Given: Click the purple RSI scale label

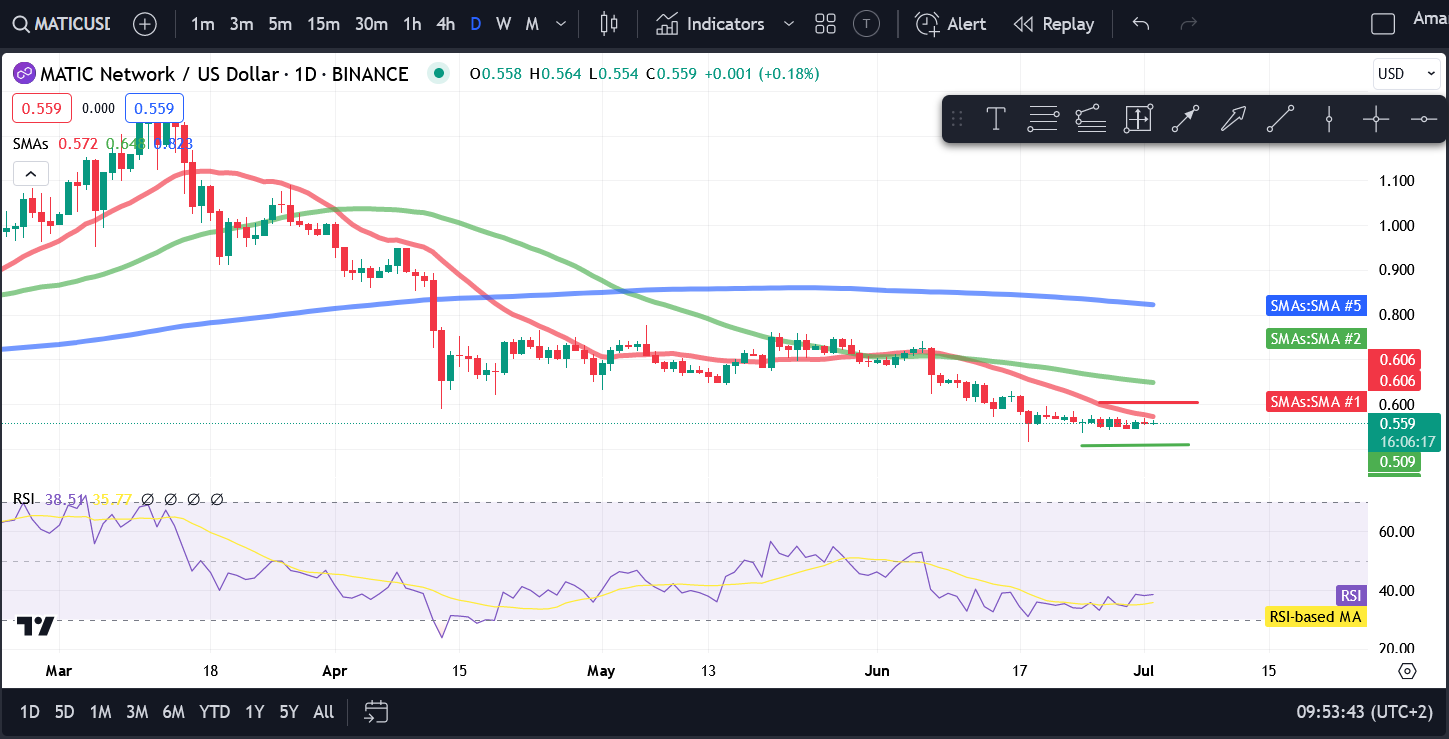Looking at the screenshot, I should coord(1350,596).
